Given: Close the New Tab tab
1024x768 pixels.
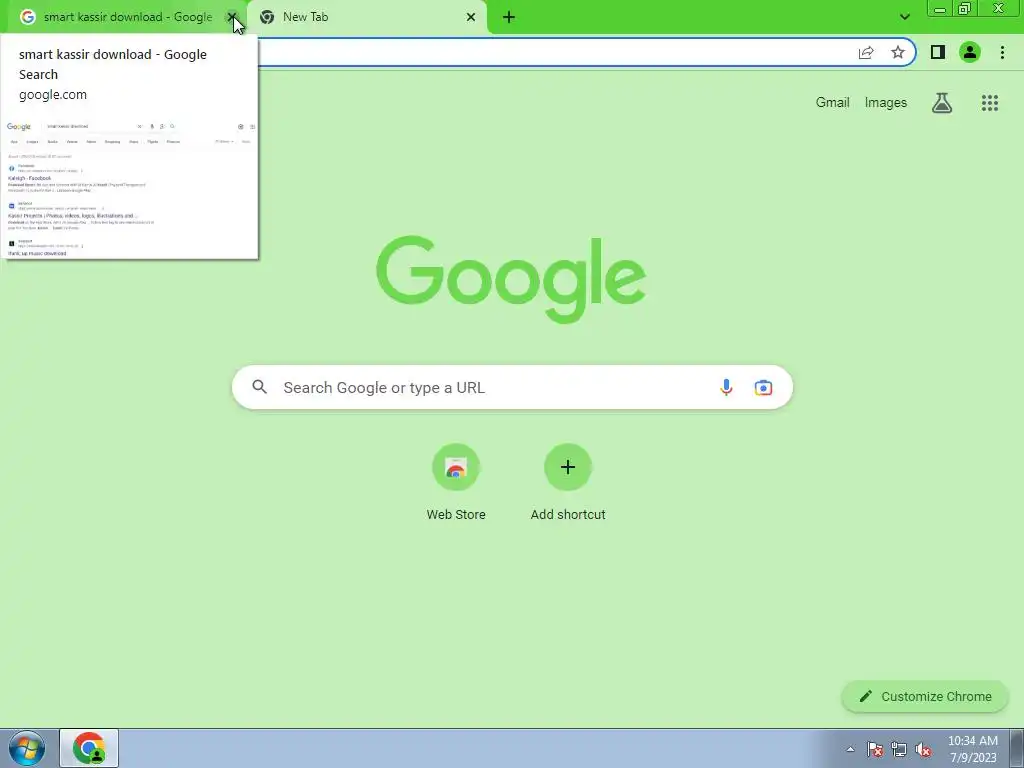Looking at the screenshot, I should pyautogui.click(x=471, y=17).
